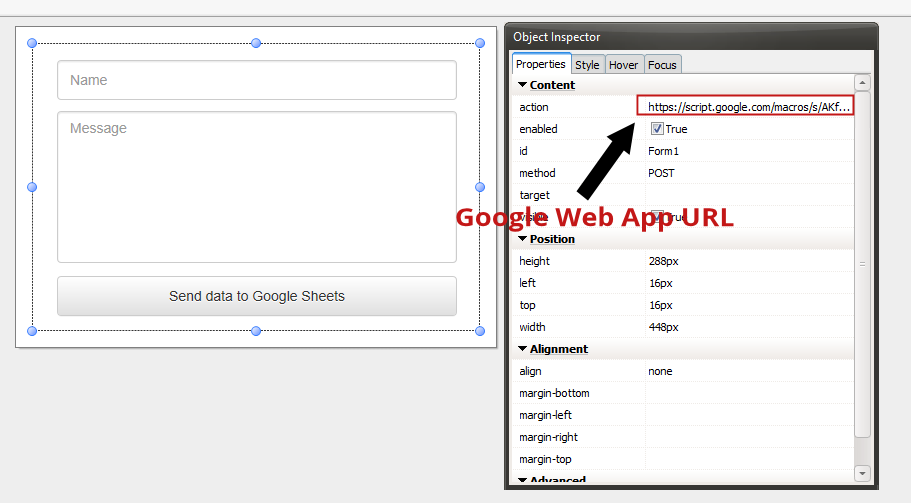Click the Object Inspector title bar
Viewport: 911px width, 503px height.
tap(691, 37)
